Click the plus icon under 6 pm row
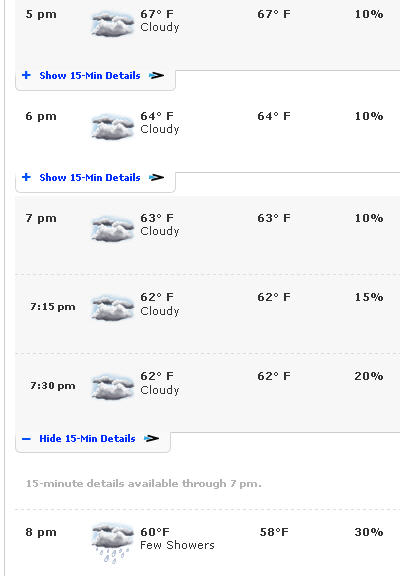 click(26, 177)
